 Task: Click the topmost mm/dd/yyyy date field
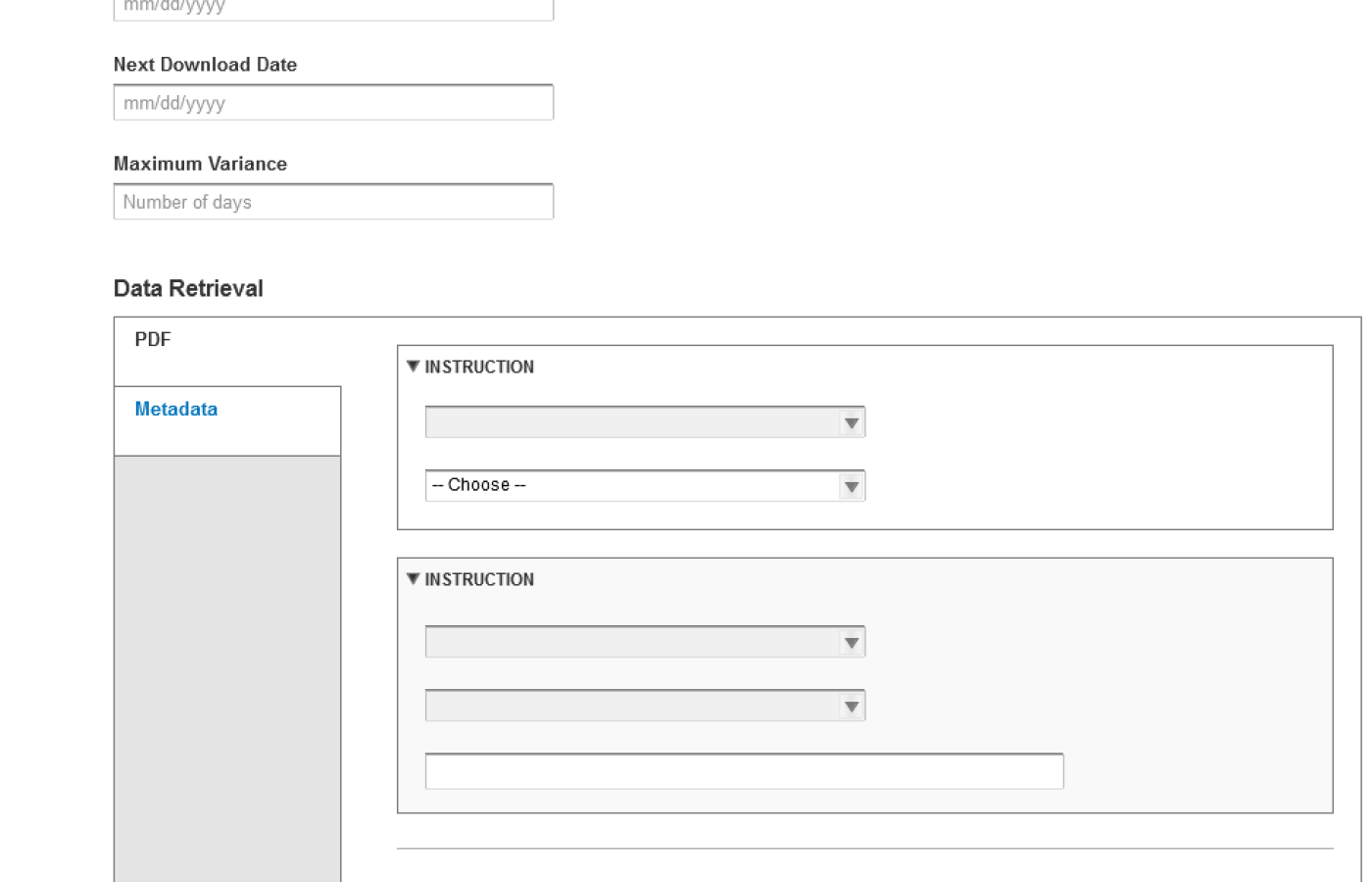click(x=333, y=8)
